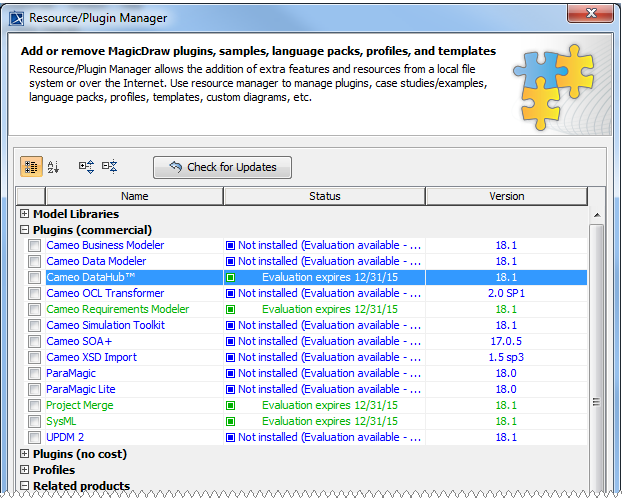Check the Cameo Business Modeler checkbox
The image size is (622, 501).
click(35, 245)
